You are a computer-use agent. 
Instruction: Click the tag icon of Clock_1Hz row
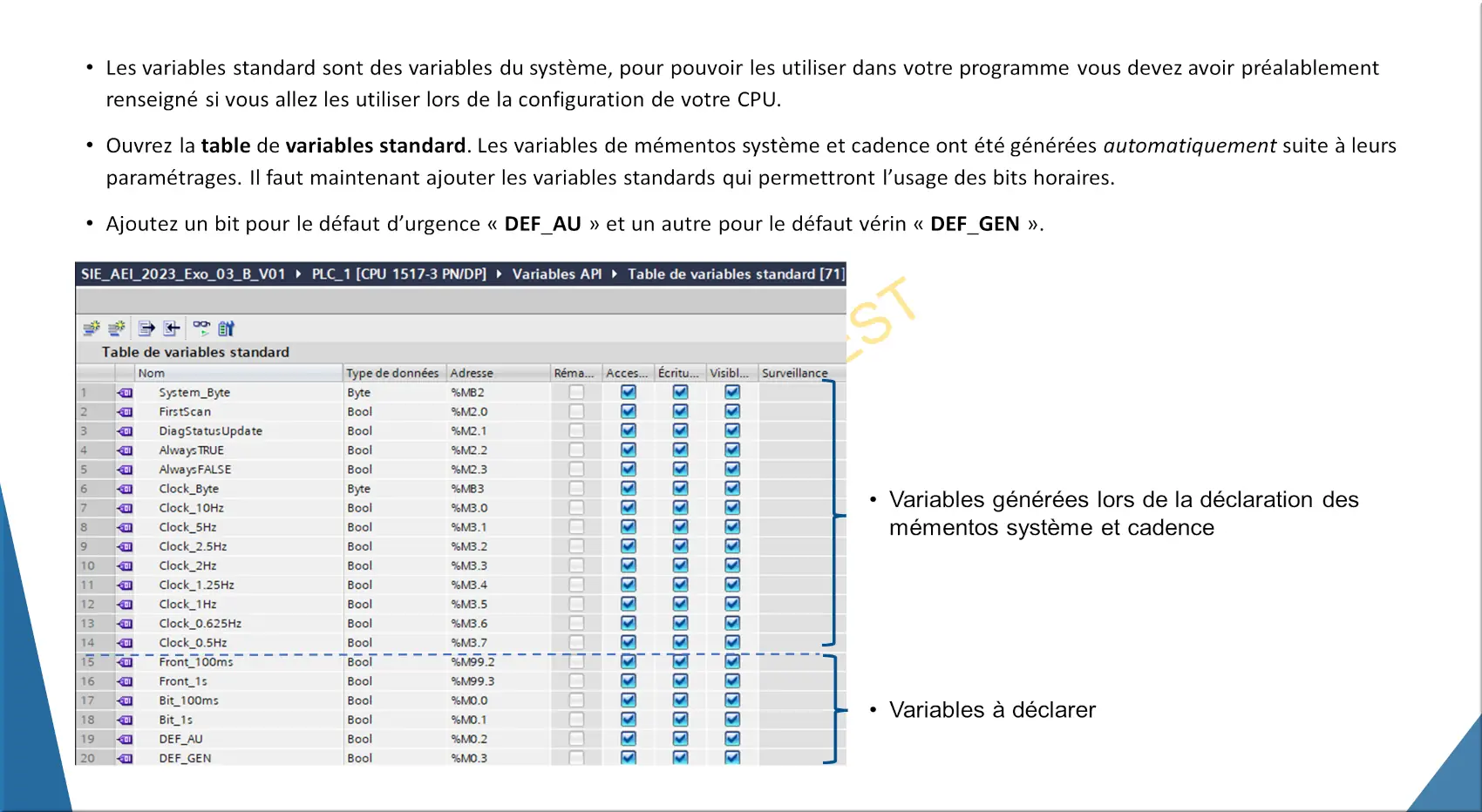[126, 604]
